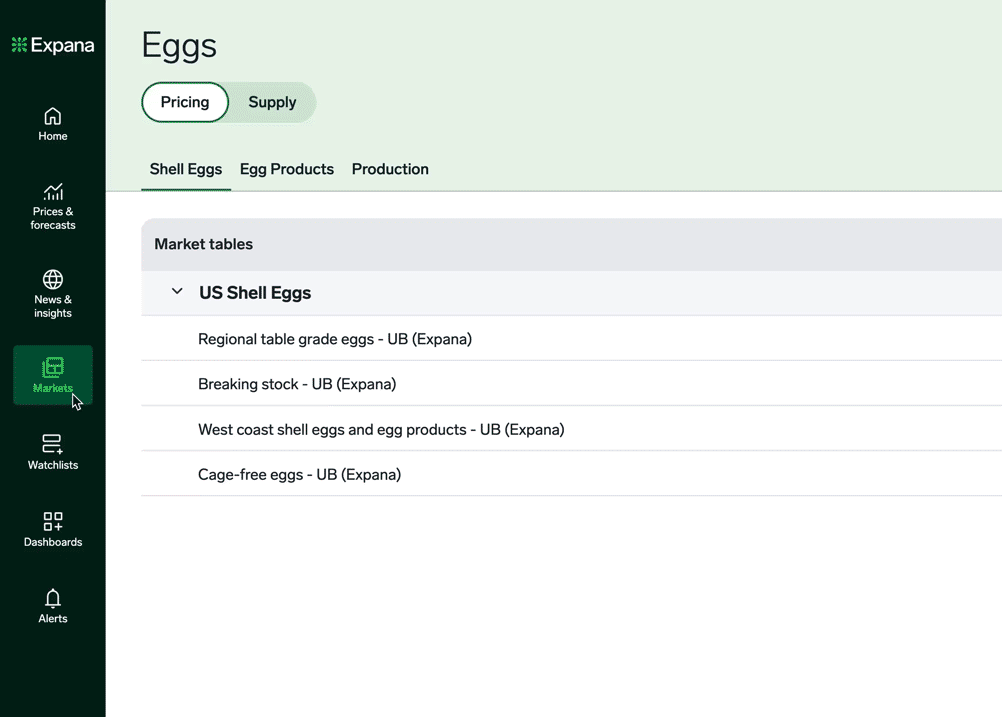This screenshot has width=1002, height=717.
Task: Collapse the US Shell Eggs chevron
Action: pos(177,292)
